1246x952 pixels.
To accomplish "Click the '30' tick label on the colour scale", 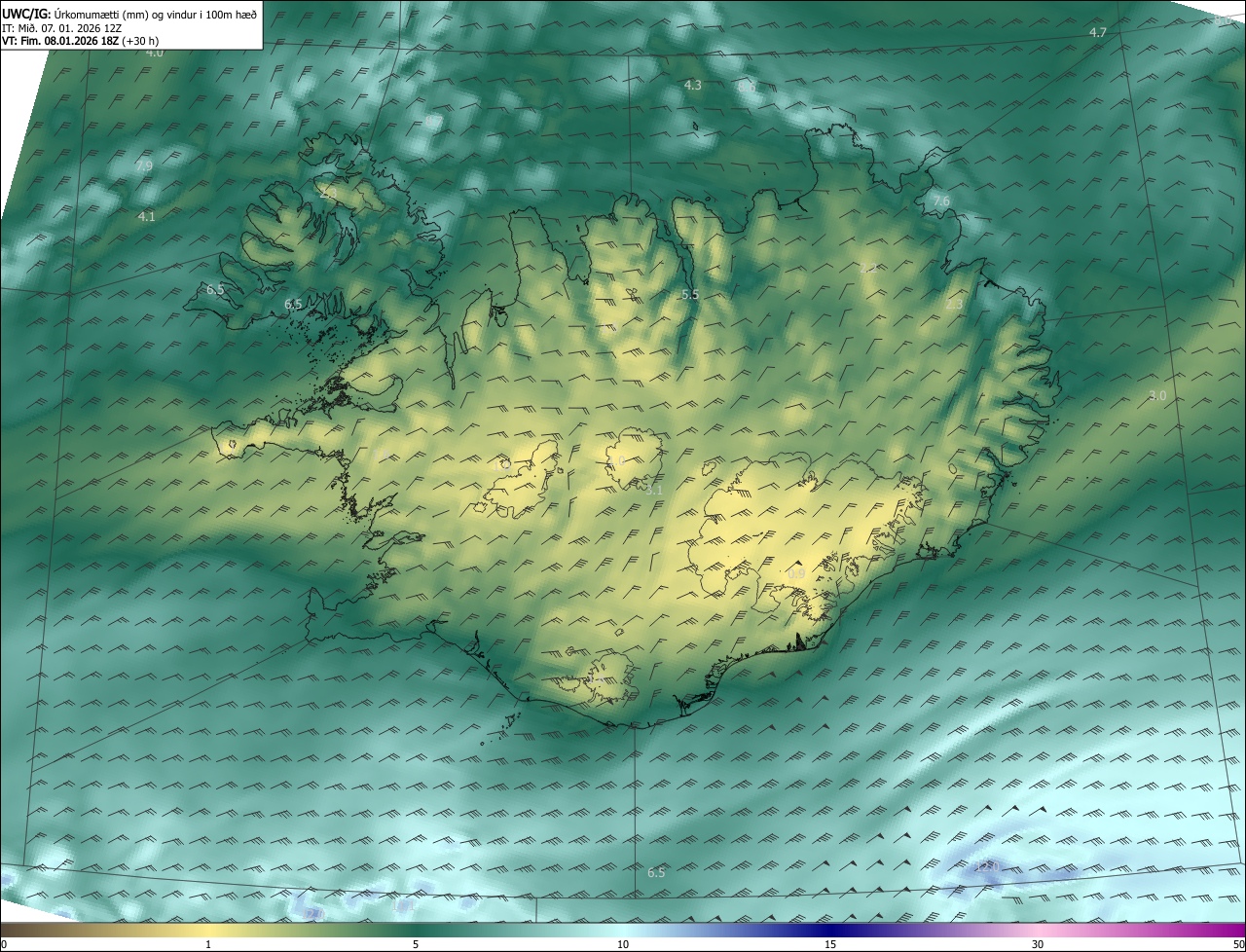I will 1038,944.
